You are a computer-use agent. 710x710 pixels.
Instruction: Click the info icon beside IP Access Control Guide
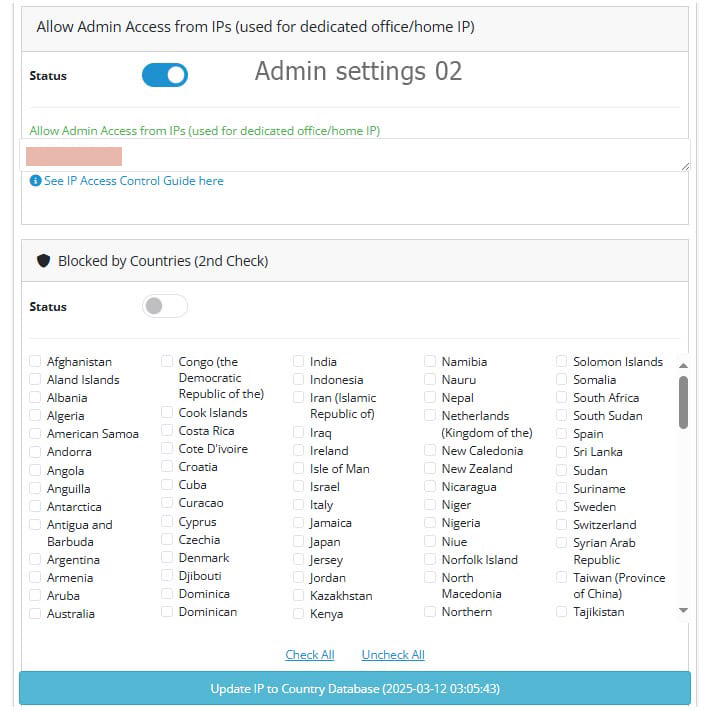35,181
